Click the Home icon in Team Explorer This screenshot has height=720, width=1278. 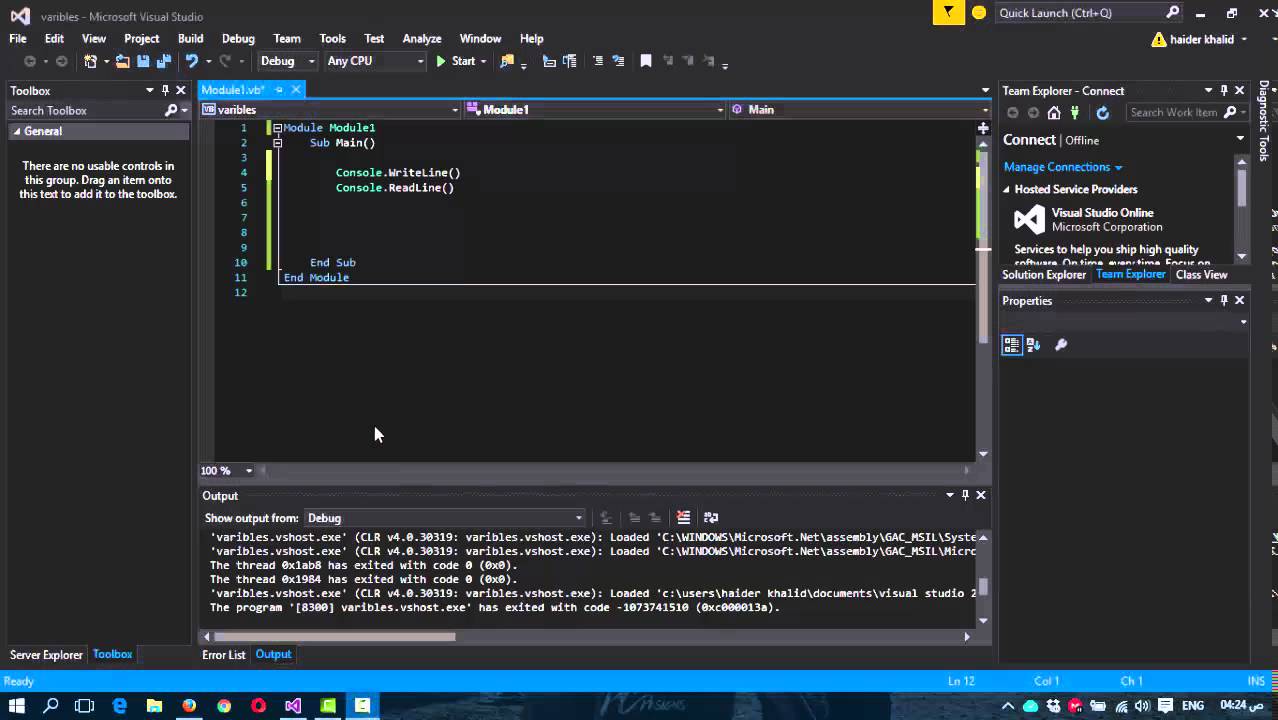click(x=1054, y=113)
